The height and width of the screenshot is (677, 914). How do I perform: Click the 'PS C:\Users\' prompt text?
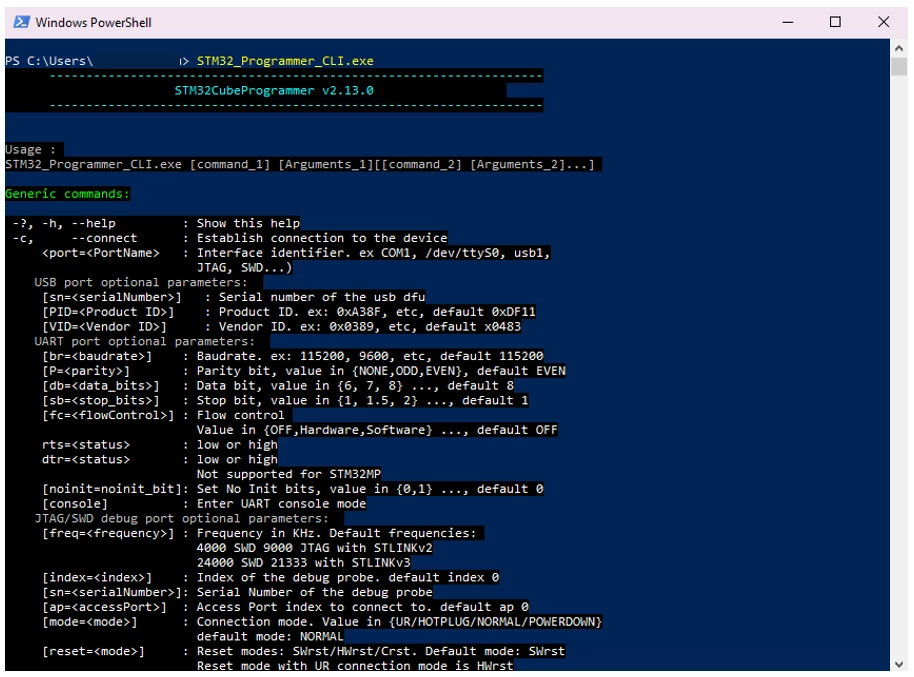[49, 61]
